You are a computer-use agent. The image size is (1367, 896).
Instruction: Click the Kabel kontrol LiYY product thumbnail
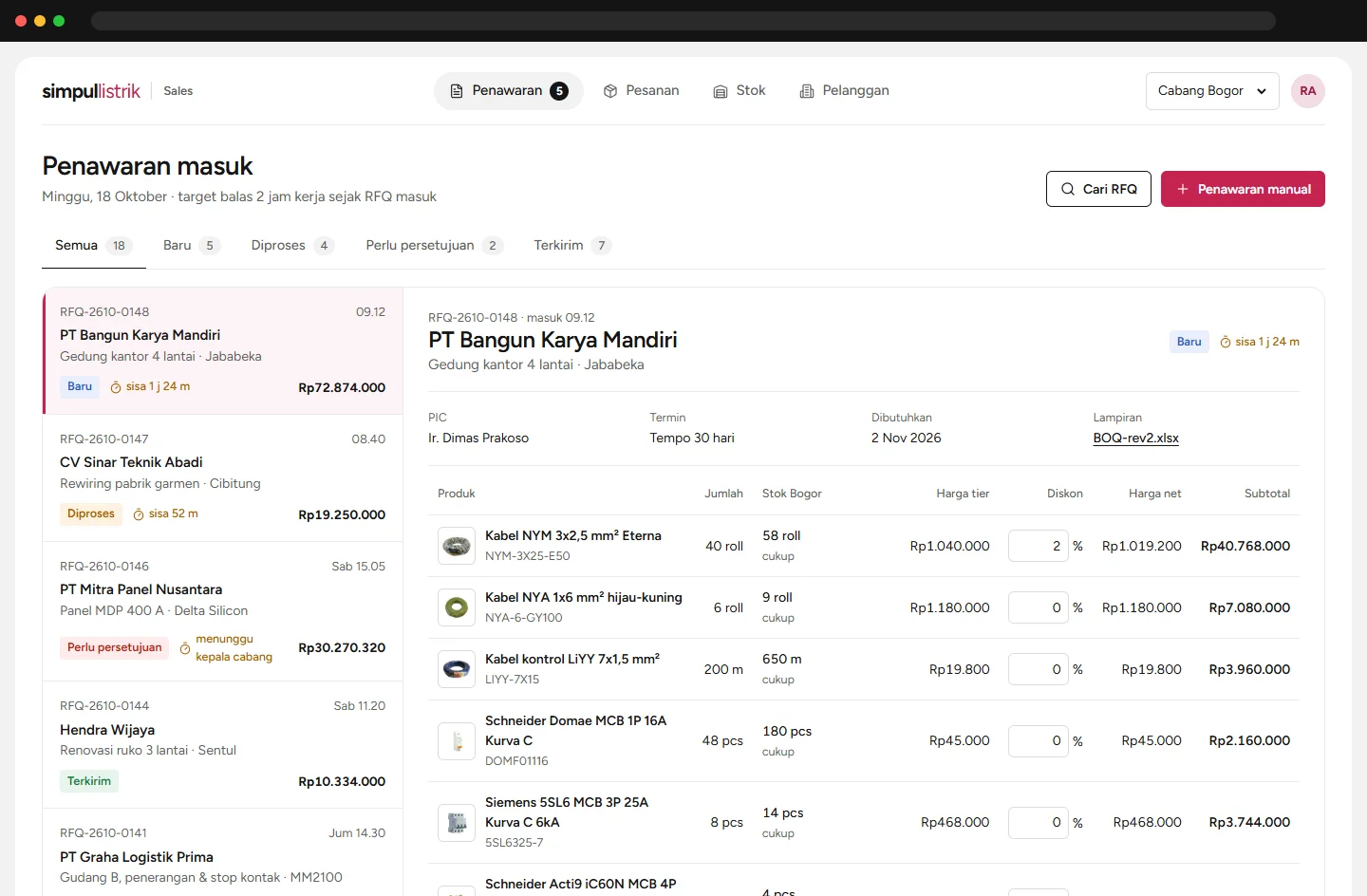(x=457, y=669)
